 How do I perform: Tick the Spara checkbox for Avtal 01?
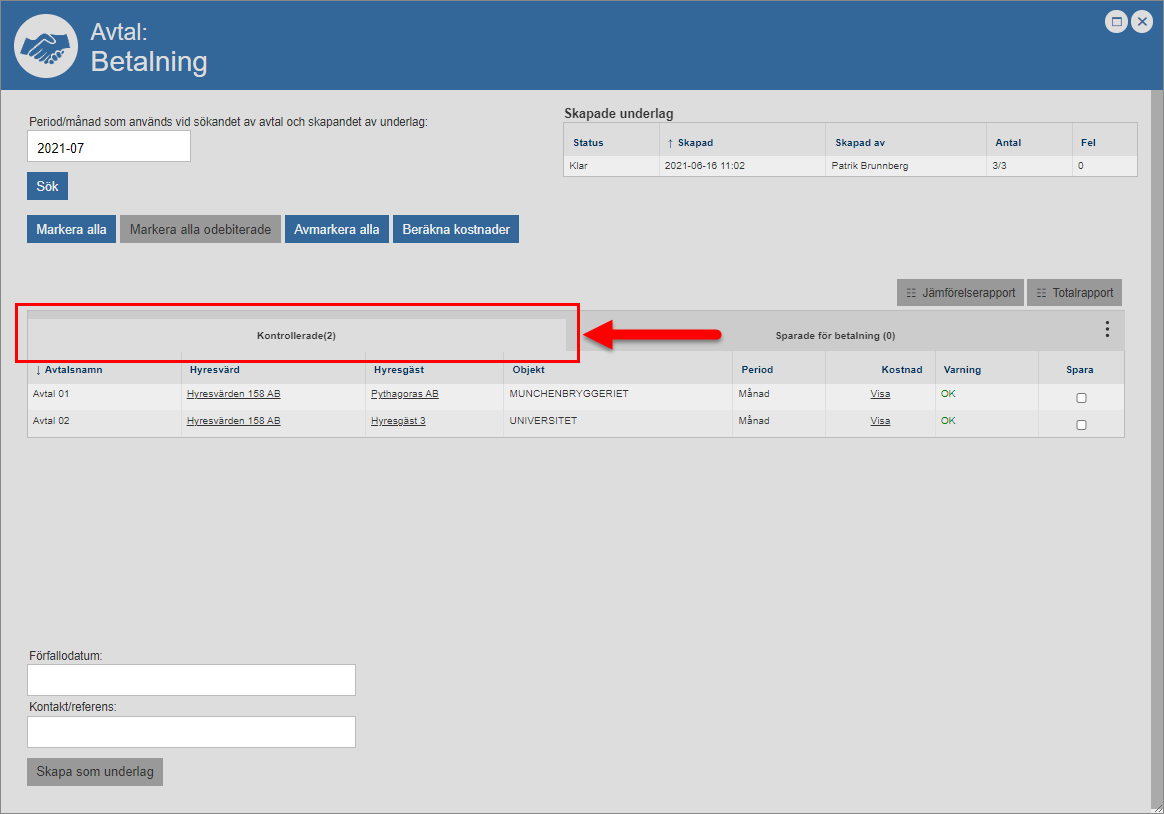tap(1081, 398)
